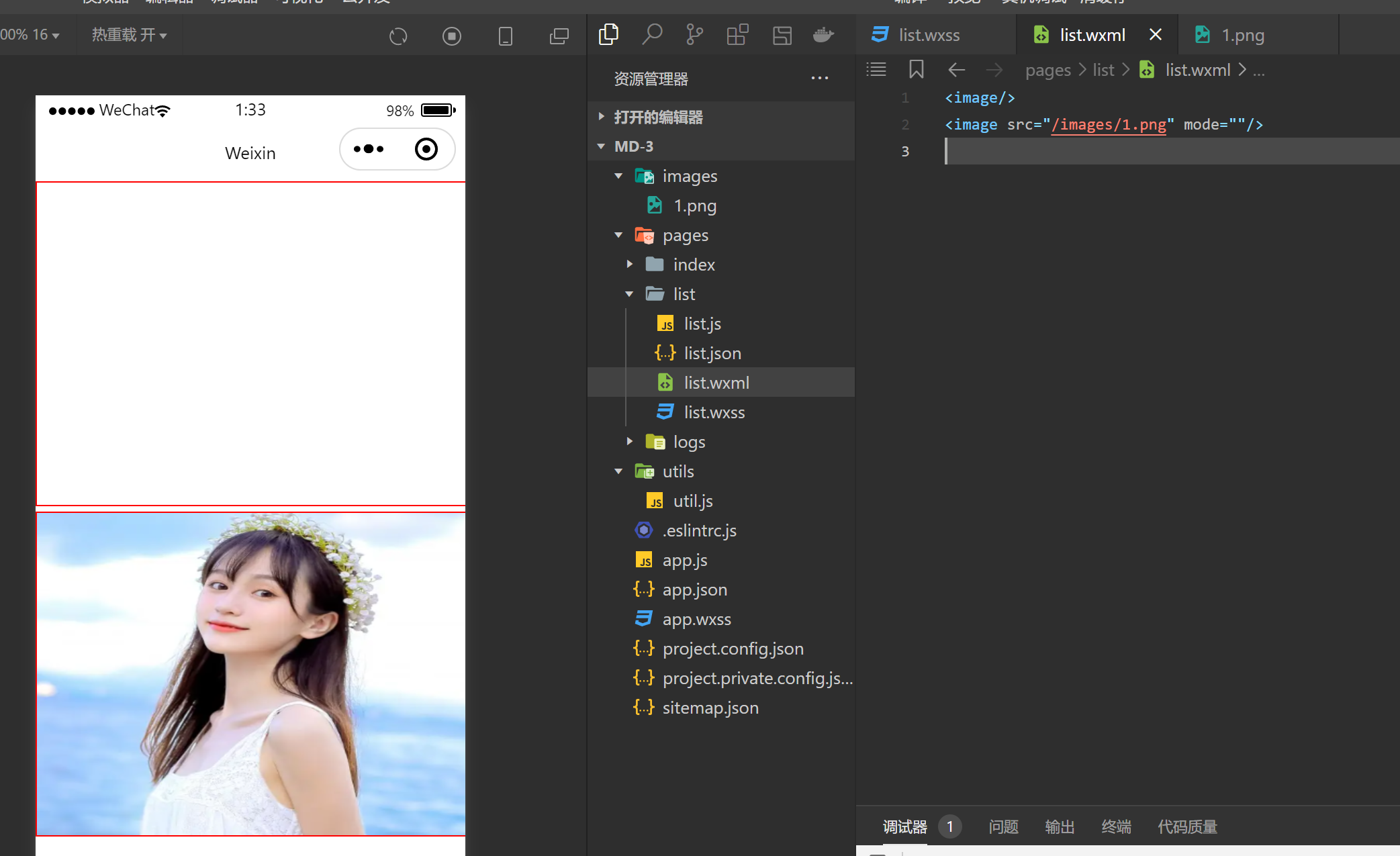The height and width of the screenshot is (856, 1400).
Task: Toggle the hot reload dropdown
Action: point(129,35)
